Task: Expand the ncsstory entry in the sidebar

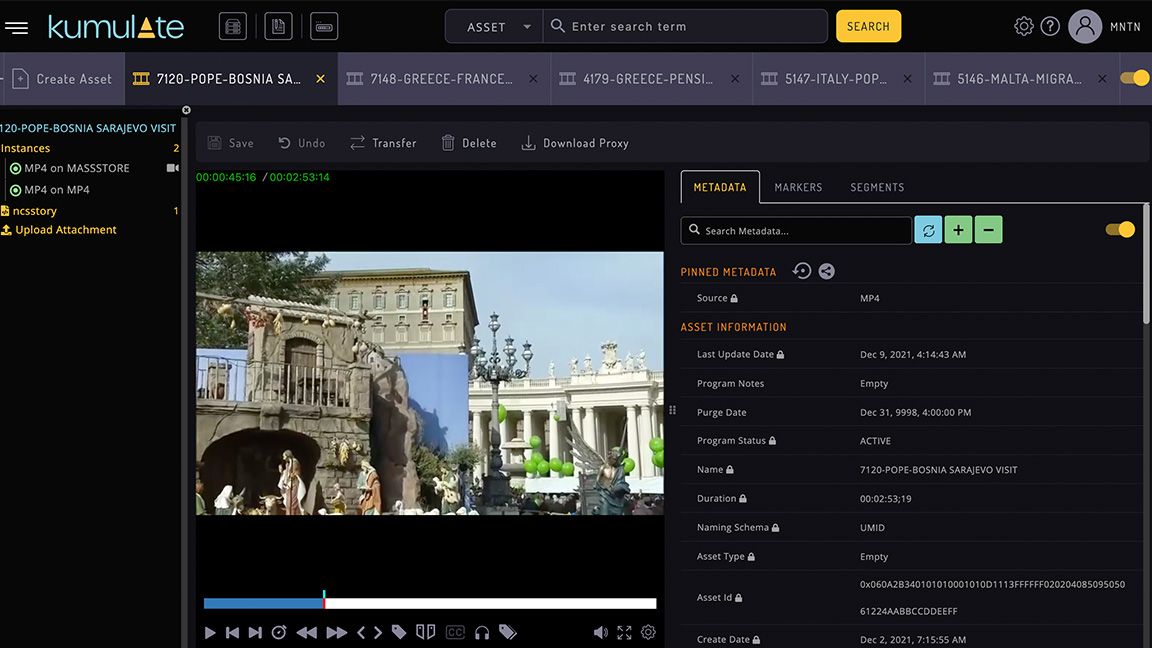Action: point(33,210)
